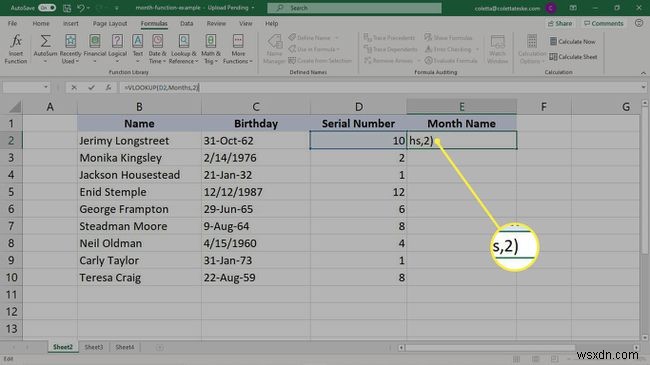Click Trace Dependents

pyautogui.click(x=390, y=49)
